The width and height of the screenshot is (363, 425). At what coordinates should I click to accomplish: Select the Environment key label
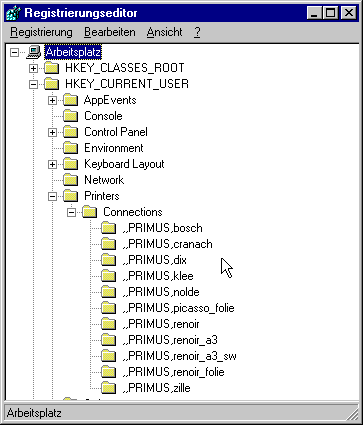114,148
